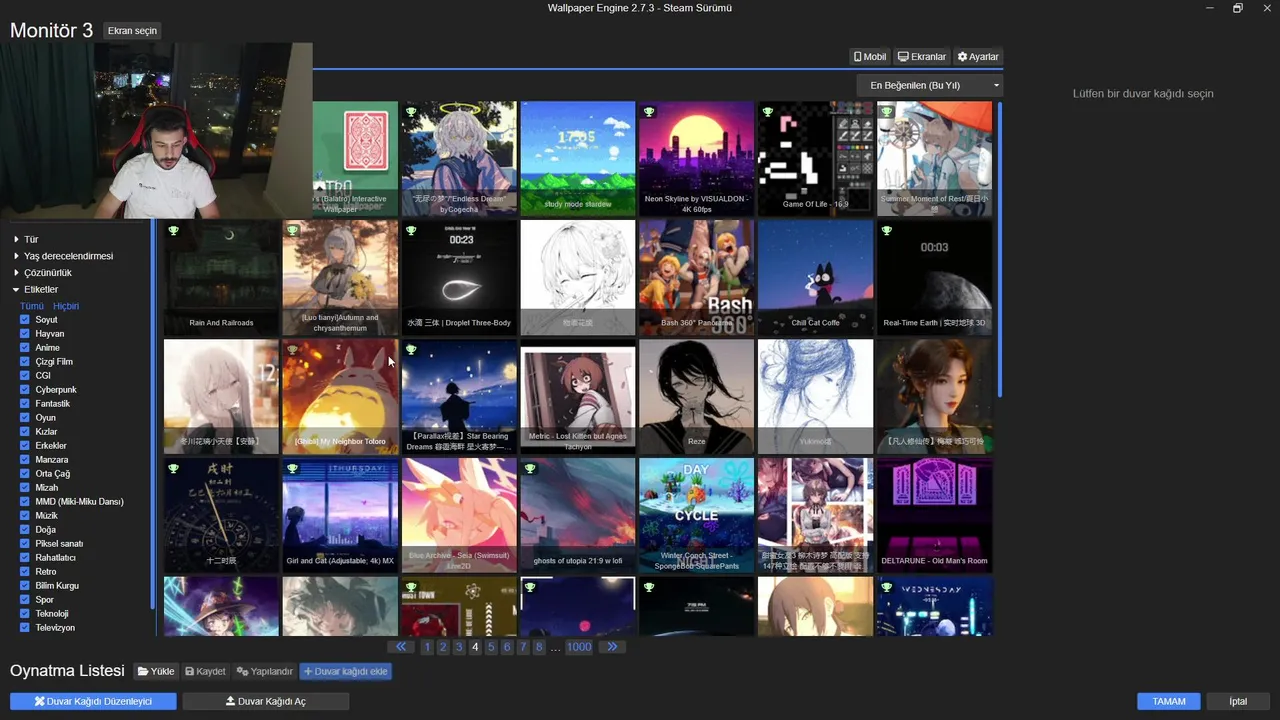Viewport: 1280px width, 720px height.
Task: Go to page 1
Action: coord(427,647)
